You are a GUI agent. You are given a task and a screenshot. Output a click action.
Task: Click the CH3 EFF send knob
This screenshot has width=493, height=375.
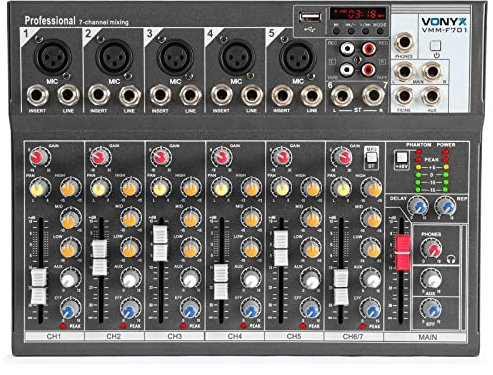coord(191,309)
